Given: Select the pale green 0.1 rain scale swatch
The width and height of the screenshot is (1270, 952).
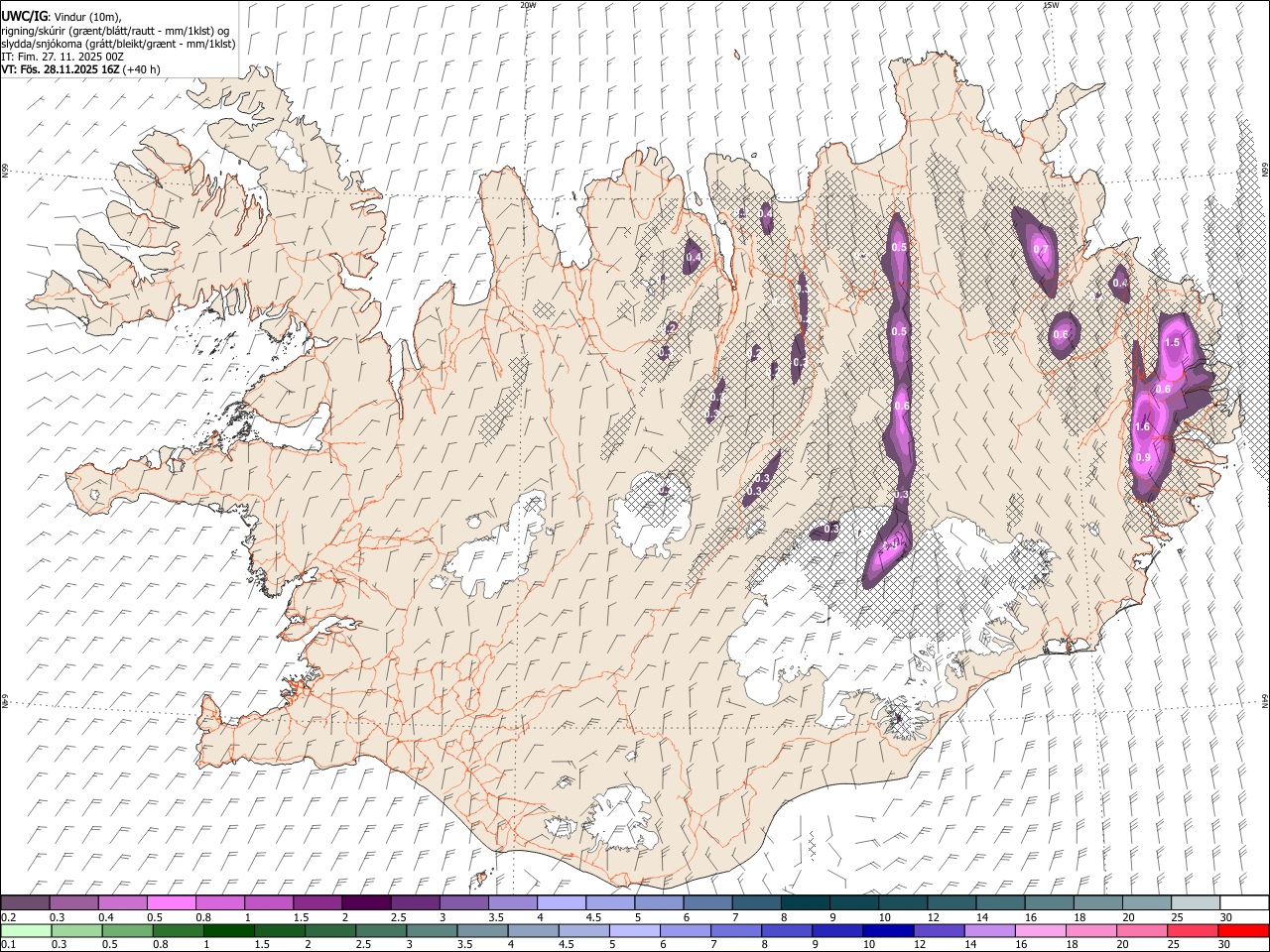Looking at the screenshot, I should (x=26, y=931).
